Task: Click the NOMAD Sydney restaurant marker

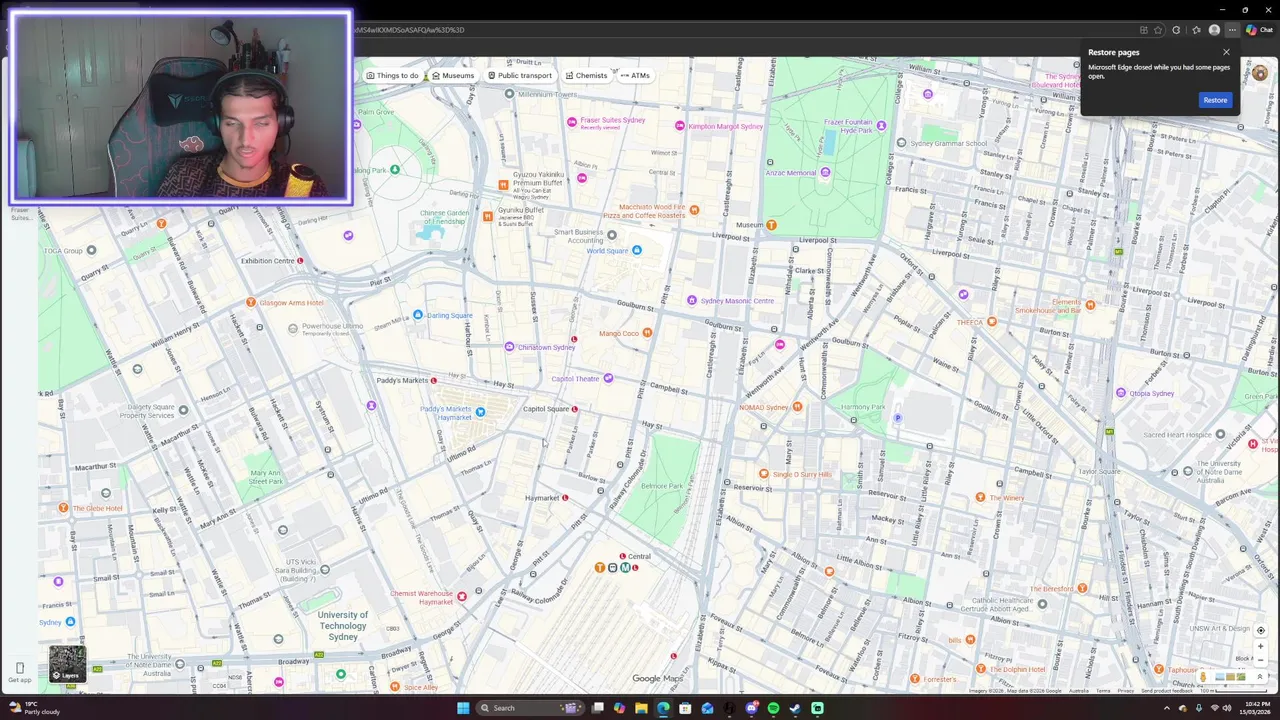Action: coord(797,407)
